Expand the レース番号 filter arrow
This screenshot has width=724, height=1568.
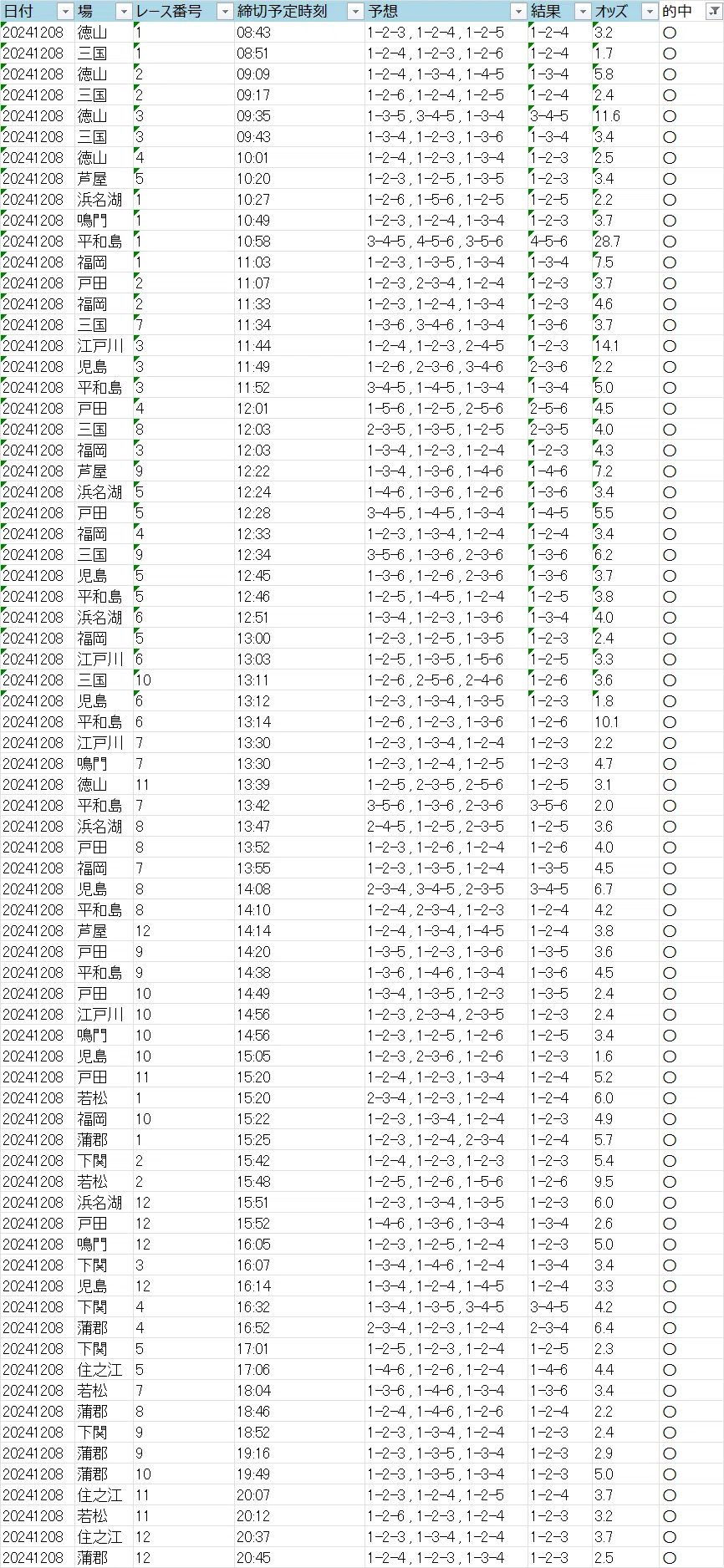tap(224, 12)
